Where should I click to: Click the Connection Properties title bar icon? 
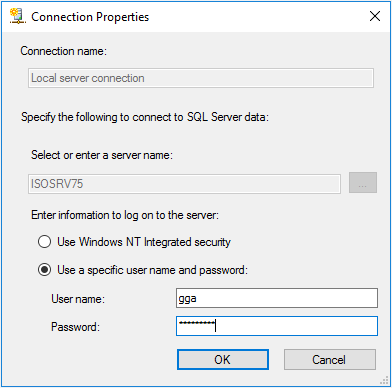coord(17,16)
